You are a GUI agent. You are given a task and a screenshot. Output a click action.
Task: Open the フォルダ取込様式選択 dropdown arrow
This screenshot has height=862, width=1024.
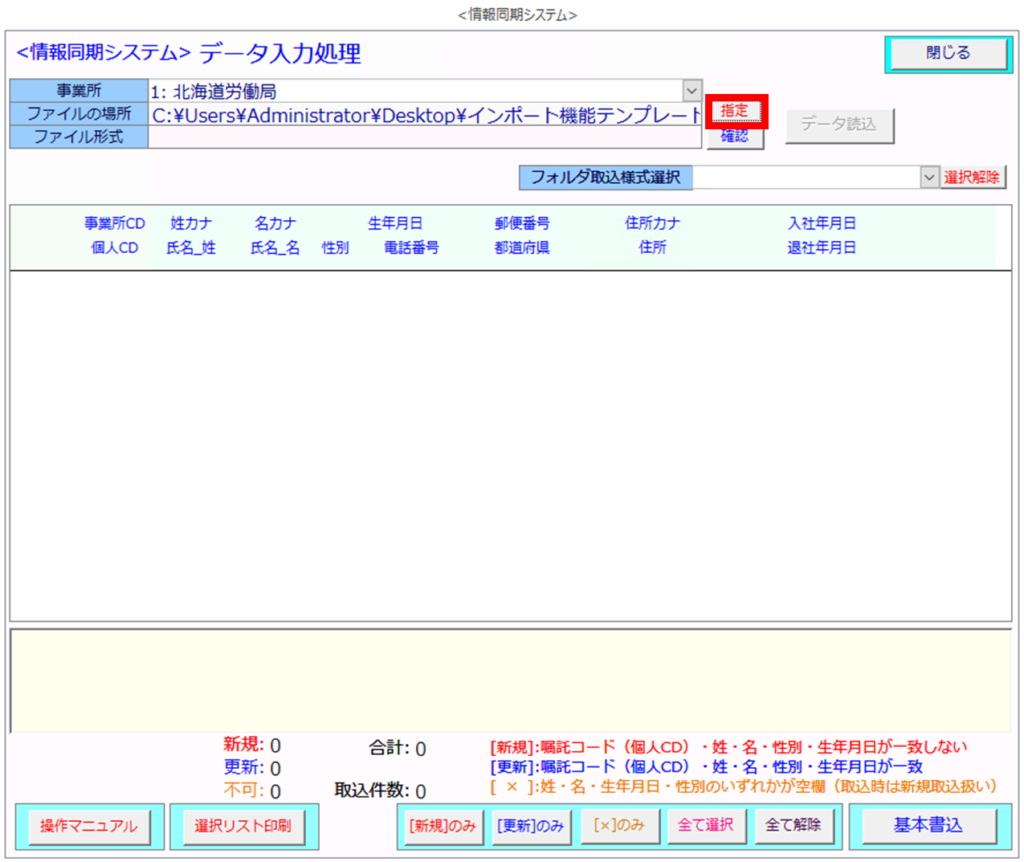click(x=929, y=177)
